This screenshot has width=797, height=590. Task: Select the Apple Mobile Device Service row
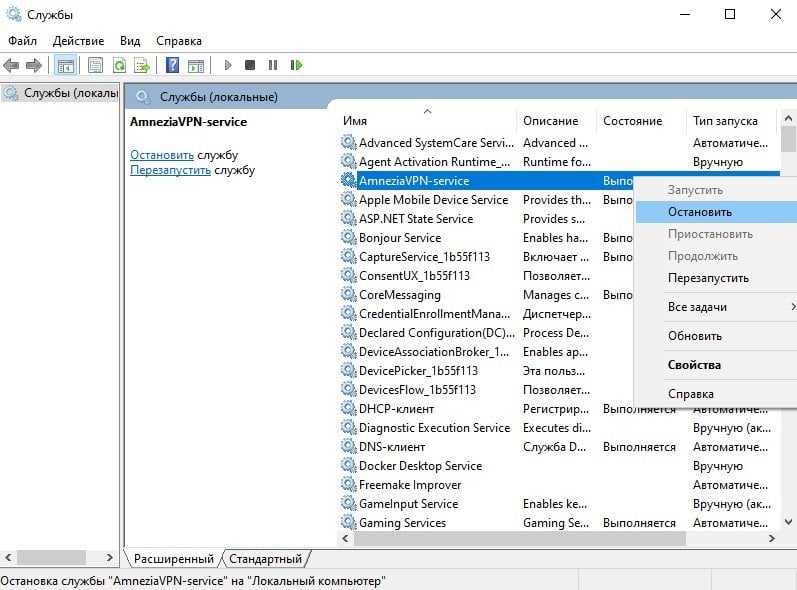pos(486,199)
